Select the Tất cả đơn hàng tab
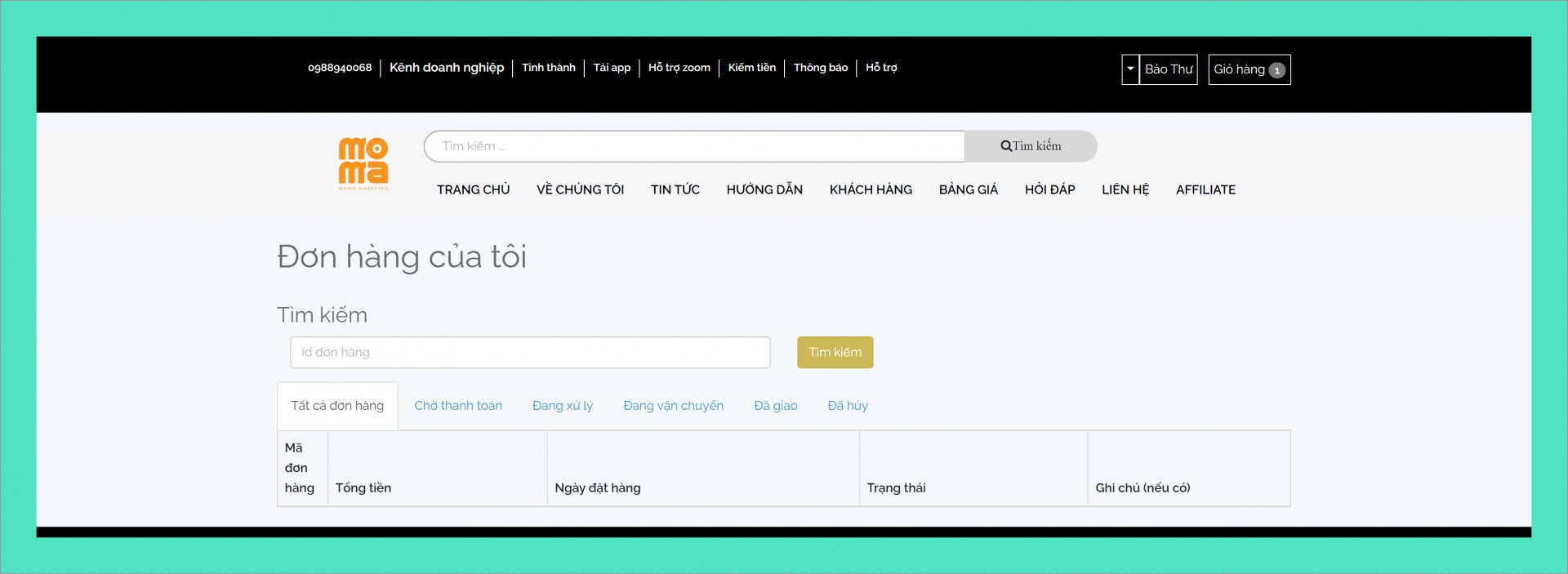This screenshot has width=1568, height=574. tap(337, 406)
